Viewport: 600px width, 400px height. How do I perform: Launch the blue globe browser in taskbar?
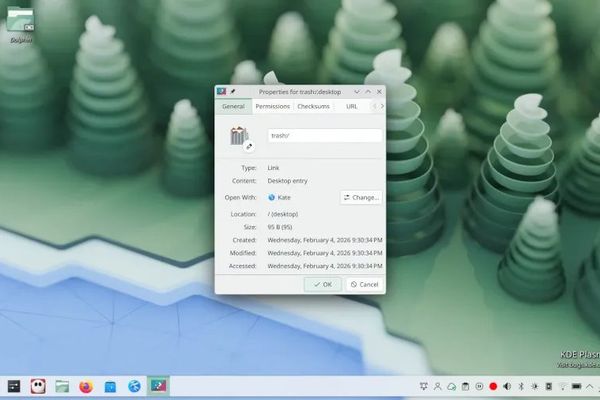point(134,386)
